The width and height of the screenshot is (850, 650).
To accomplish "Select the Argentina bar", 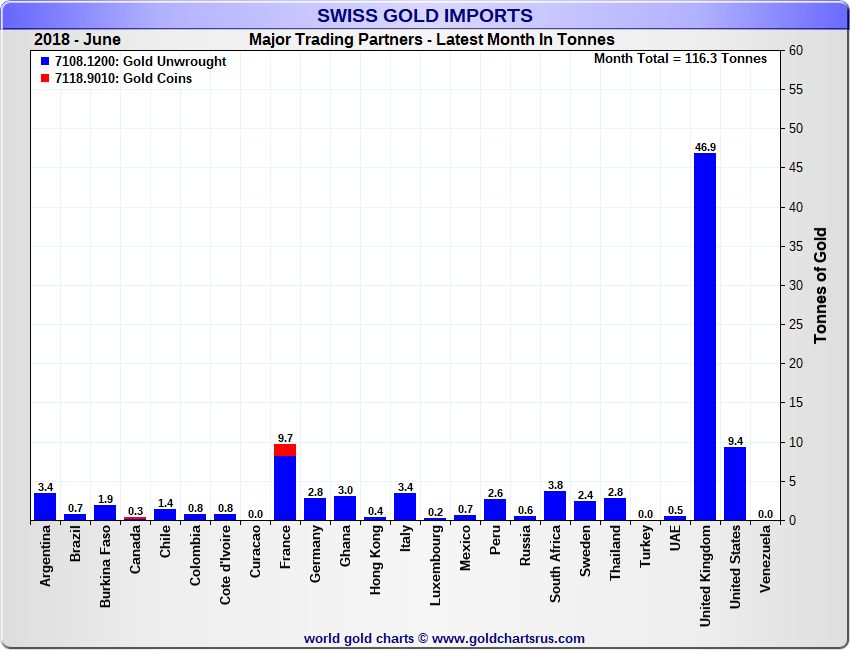I will click(x=45, y=506).
